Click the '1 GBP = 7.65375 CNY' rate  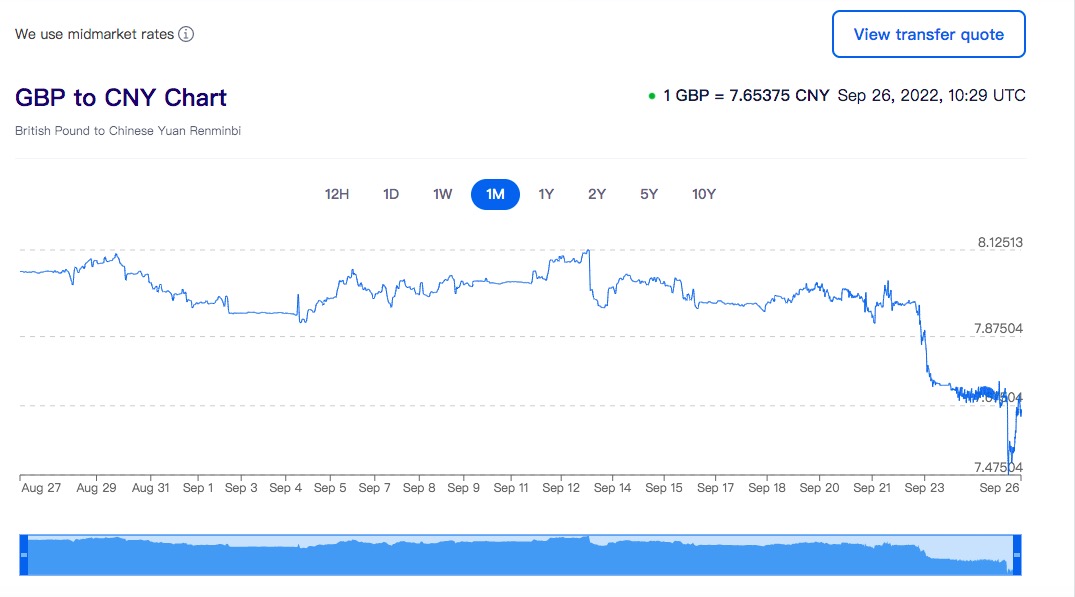[746, 95]
